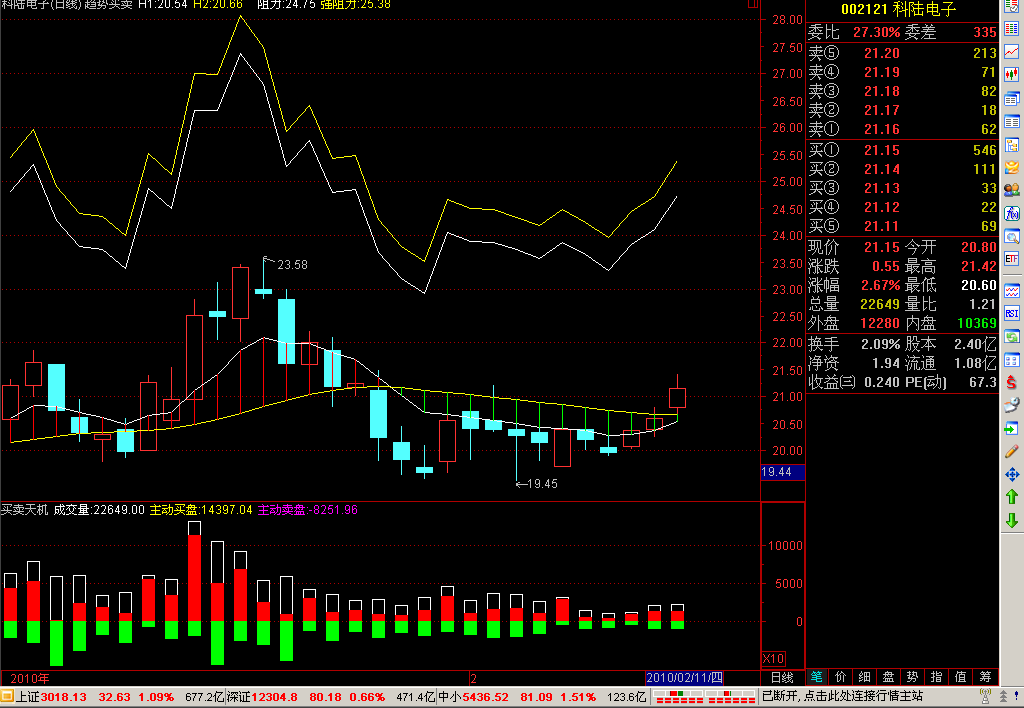Click the 23.58 high price annotation

[292, 265]
